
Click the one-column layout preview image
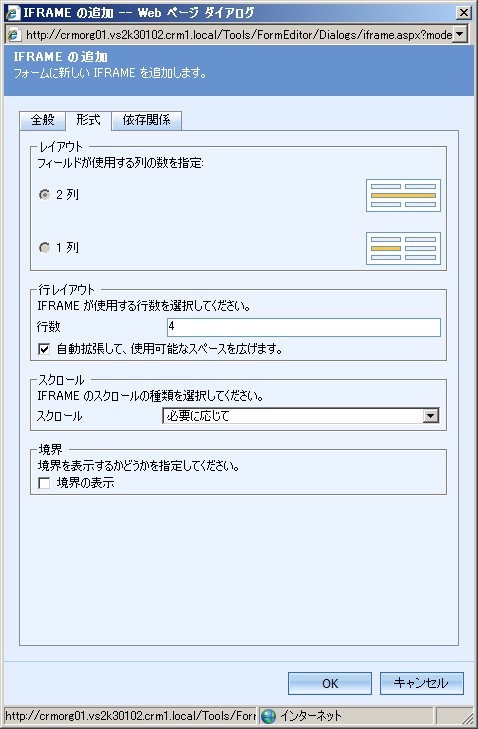pyautogui.click(x=403, y=248)
